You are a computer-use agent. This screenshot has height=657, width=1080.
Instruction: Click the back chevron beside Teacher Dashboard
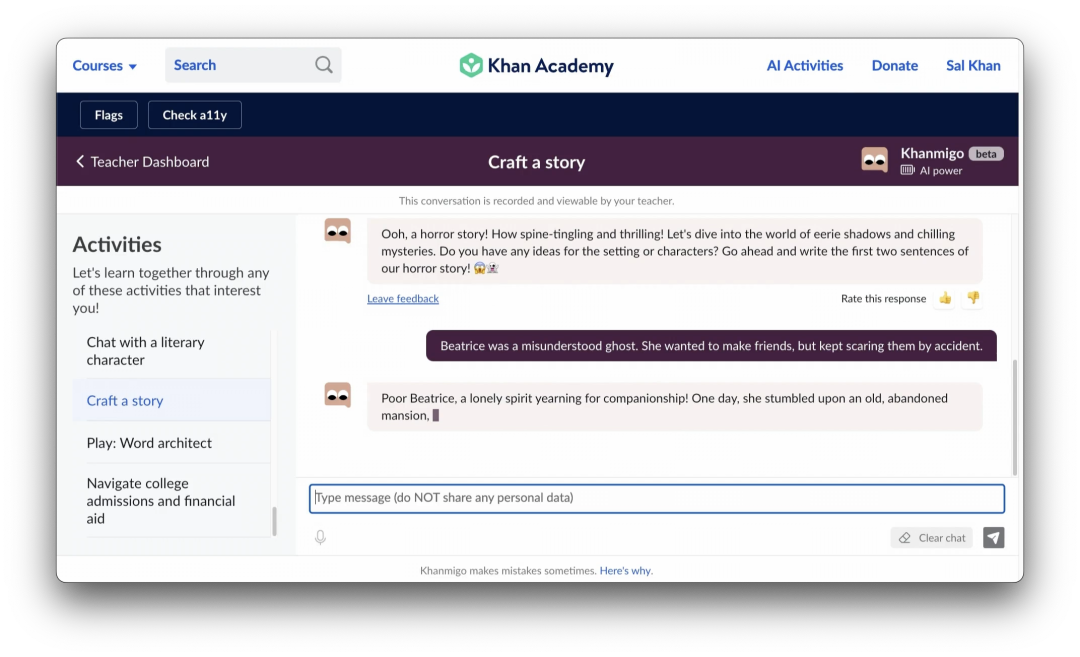point(80,161)
